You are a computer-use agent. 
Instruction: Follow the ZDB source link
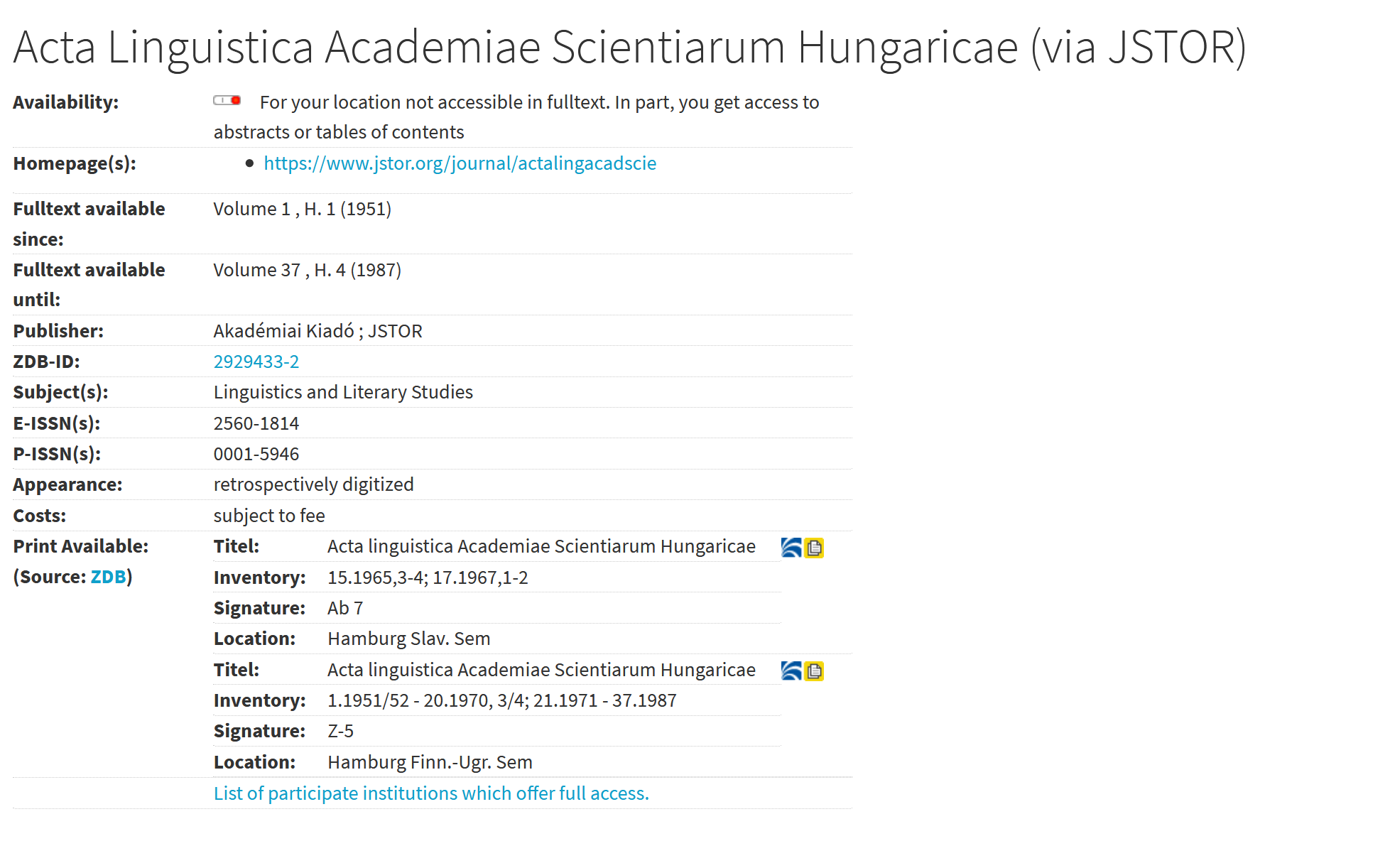pyautogui.click(x=108, y=577)
